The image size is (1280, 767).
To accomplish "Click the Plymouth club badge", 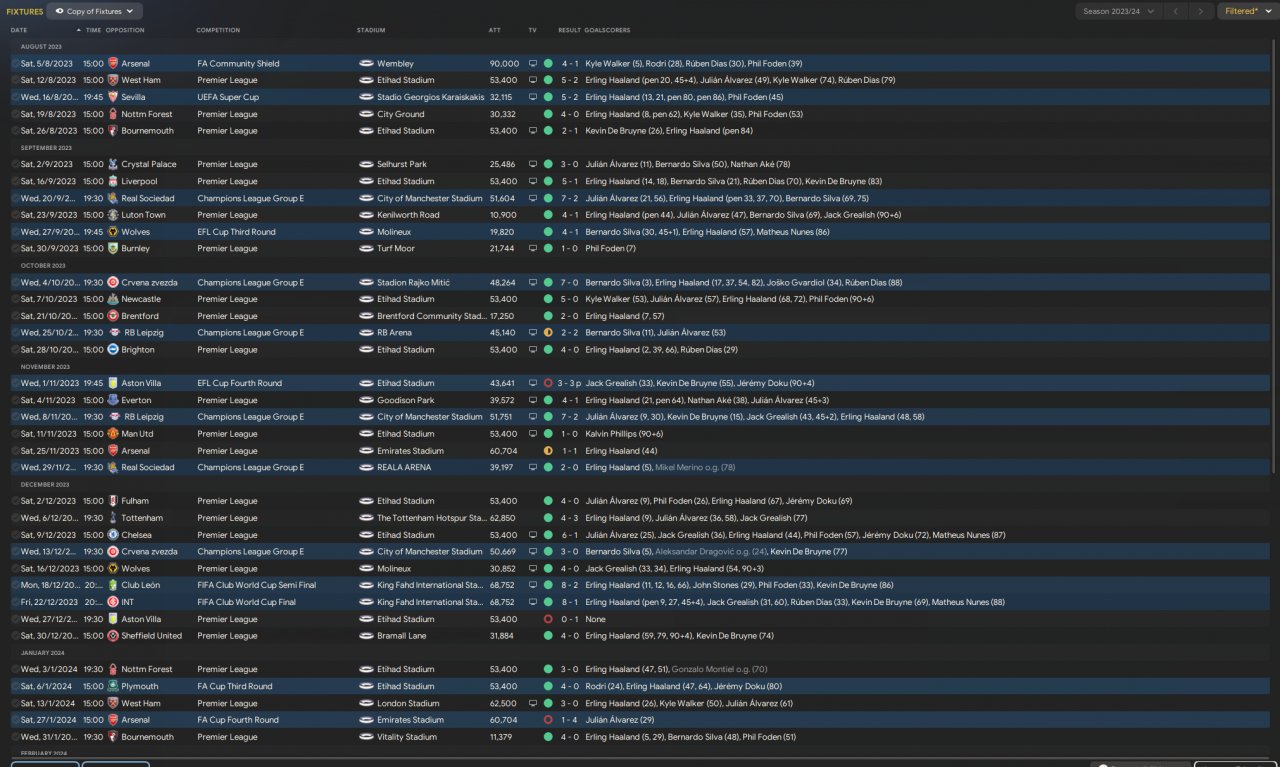I will point(113,686).
